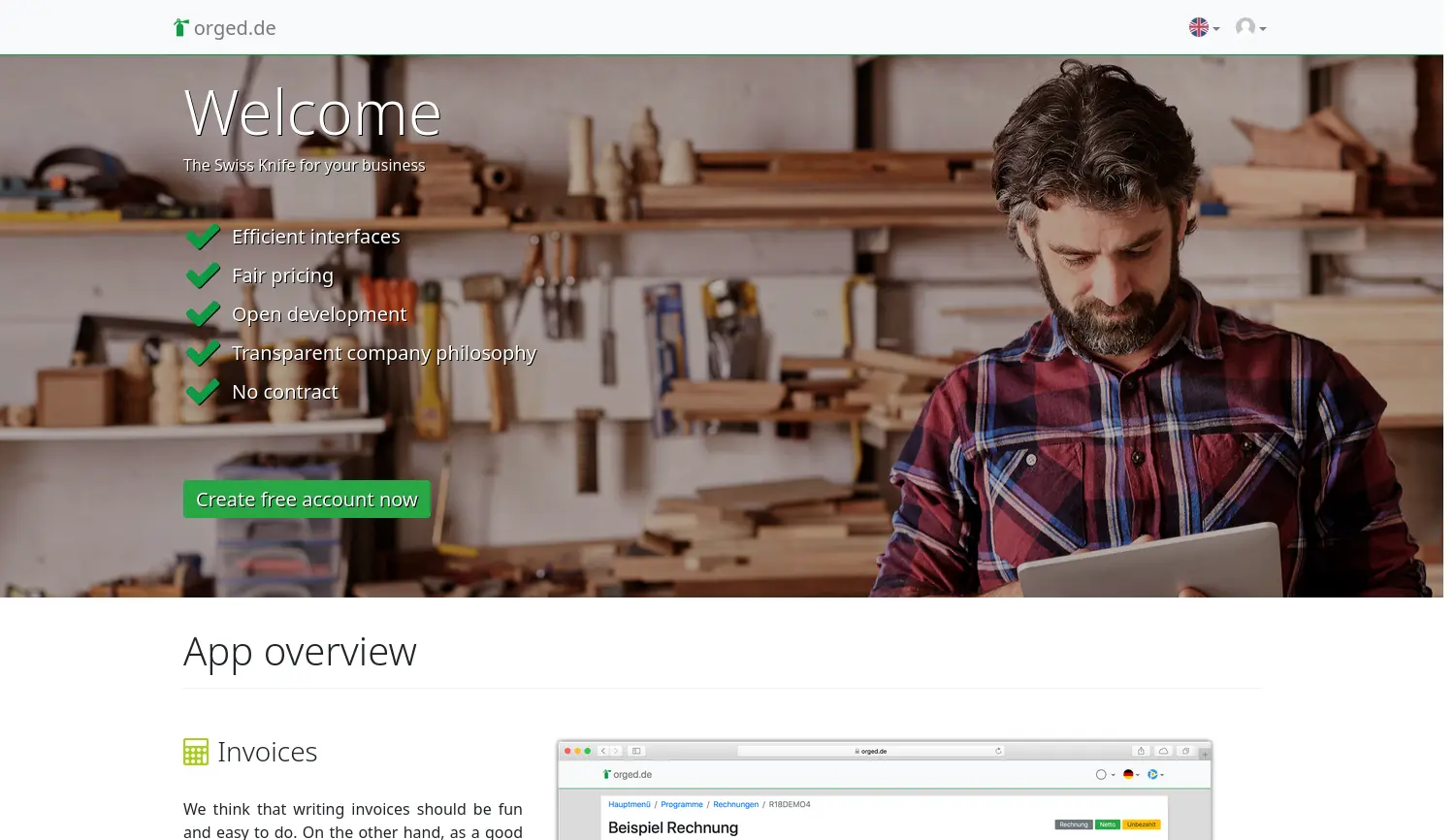Click the checkmark beside Transparent company philosophy
This screenshot has width=1455, height=840.
203,353
